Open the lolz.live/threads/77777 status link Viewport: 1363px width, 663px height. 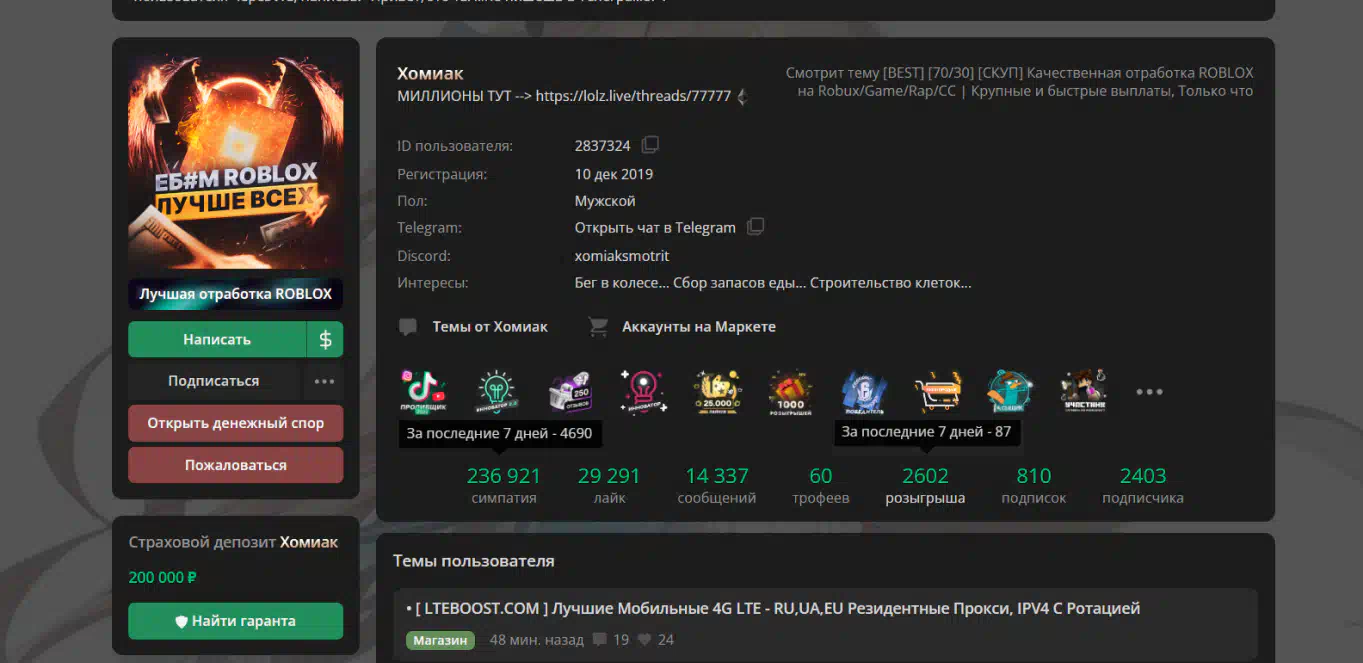tap(633, 97)
